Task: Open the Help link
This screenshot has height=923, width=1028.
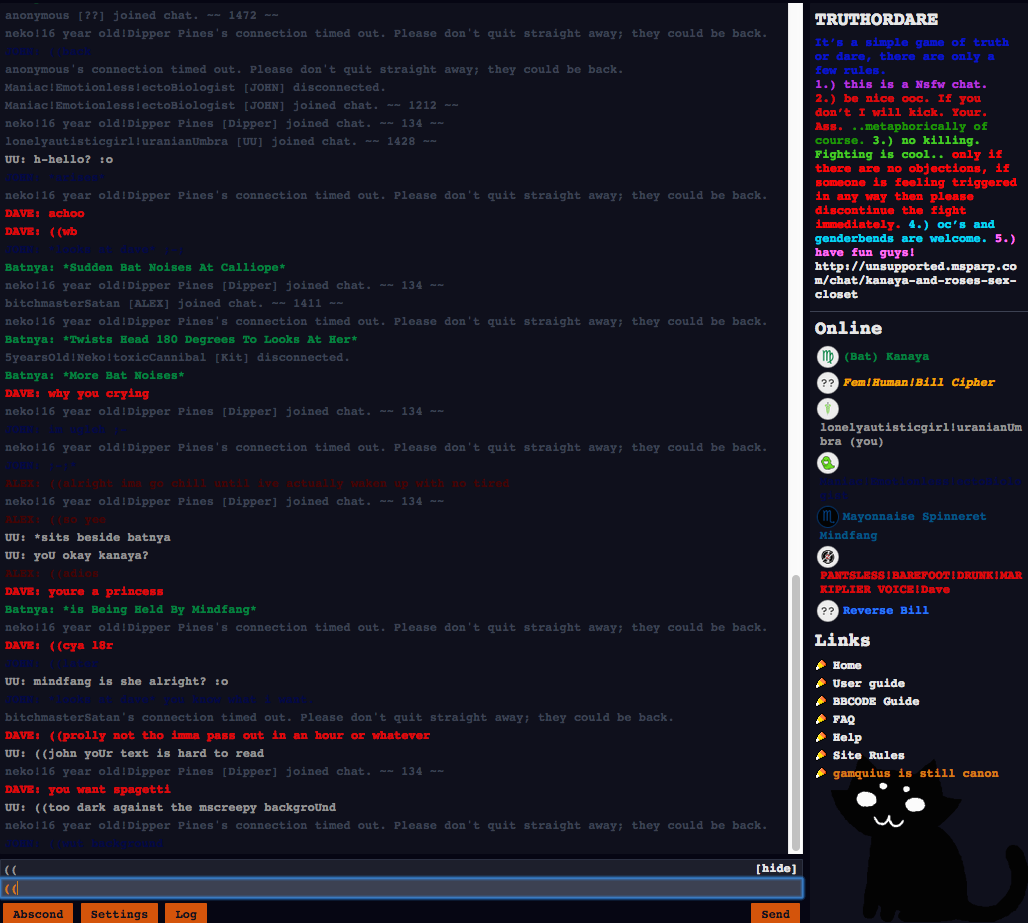Action: pyautogui.click(x=846, y=737)
